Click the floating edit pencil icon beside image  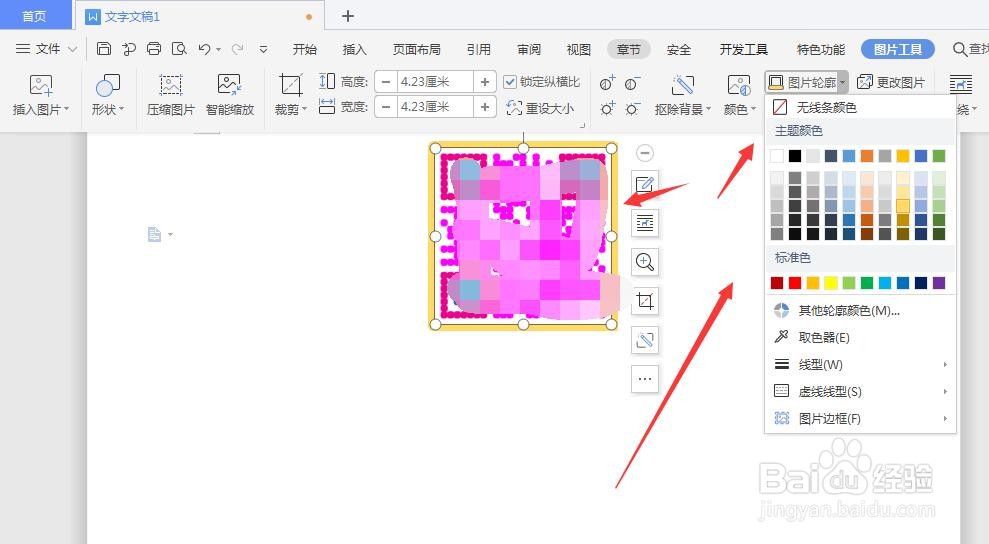pyautogui.click(x=645, y=184)
